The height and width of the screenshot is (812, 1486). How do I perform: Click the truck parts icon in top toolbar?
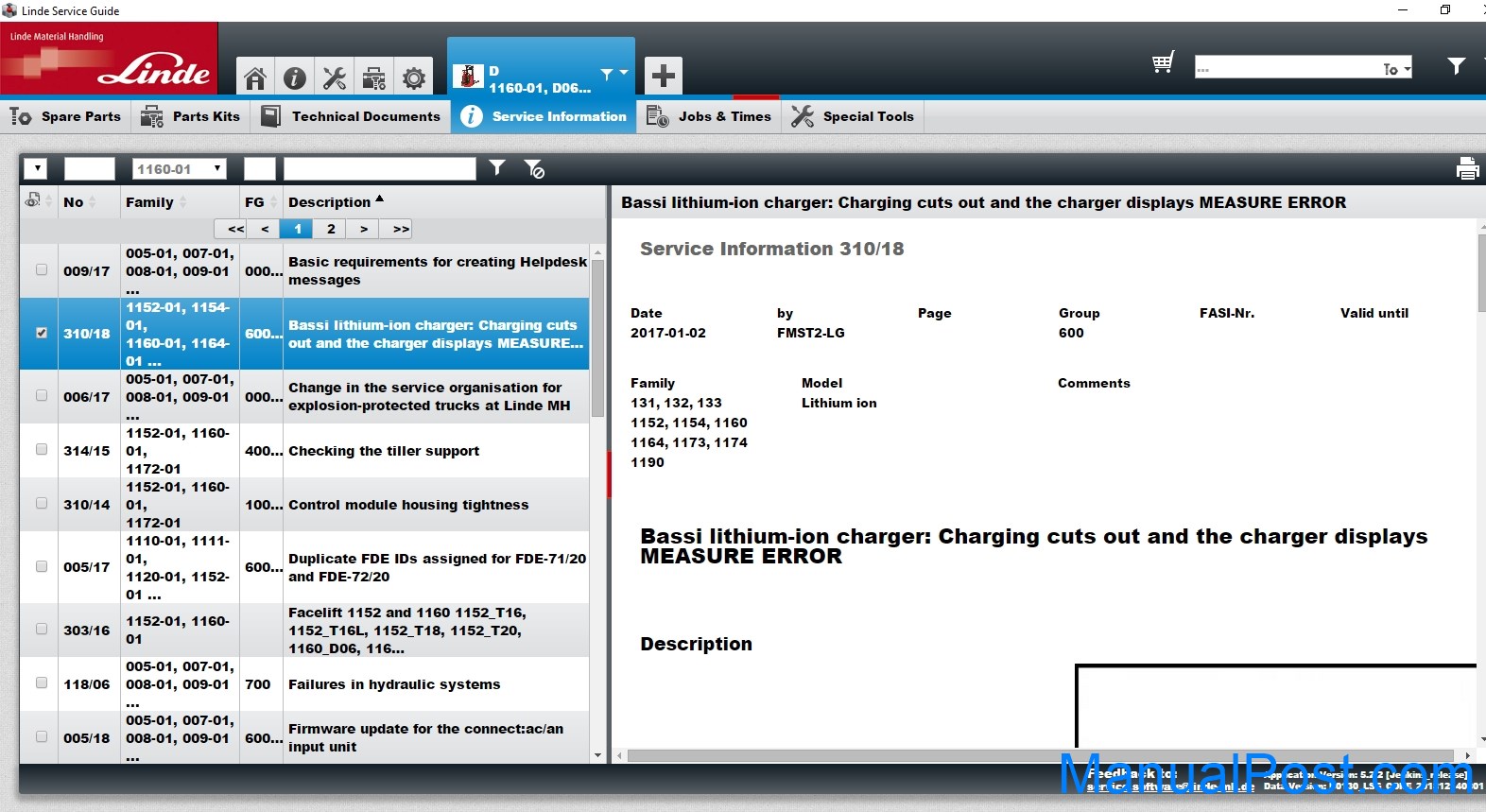(x=373, y=78)
